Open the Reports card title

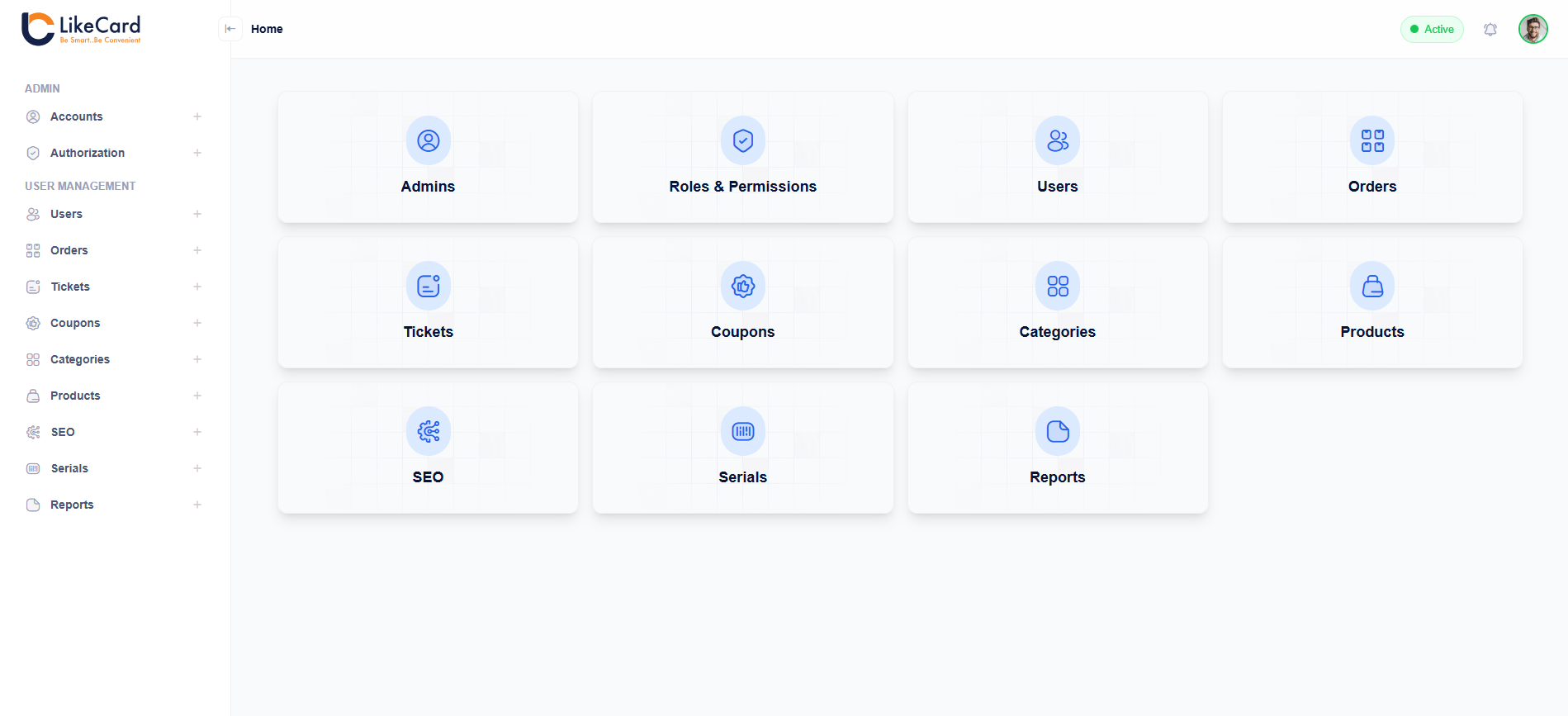point(1057,477)
